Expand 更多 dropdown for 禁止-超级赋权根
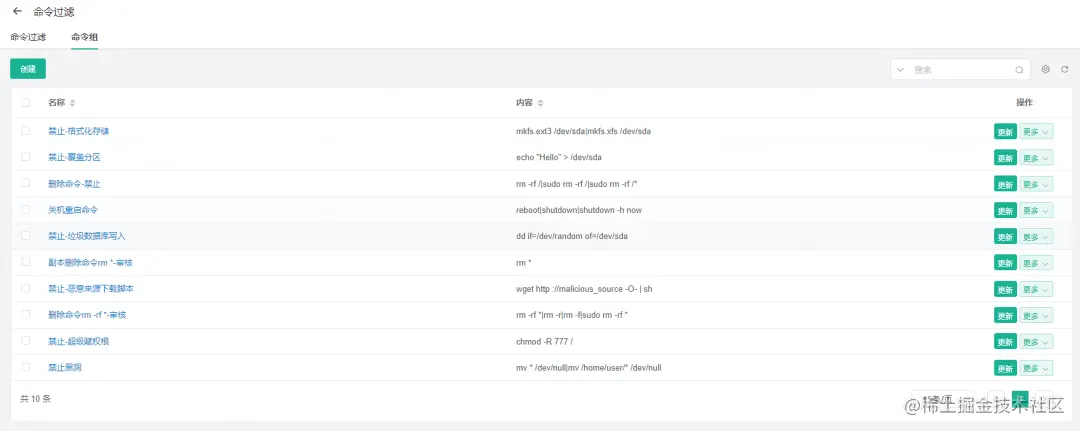This screenshot has width=1080, height=431. (x=1036, y=341)
